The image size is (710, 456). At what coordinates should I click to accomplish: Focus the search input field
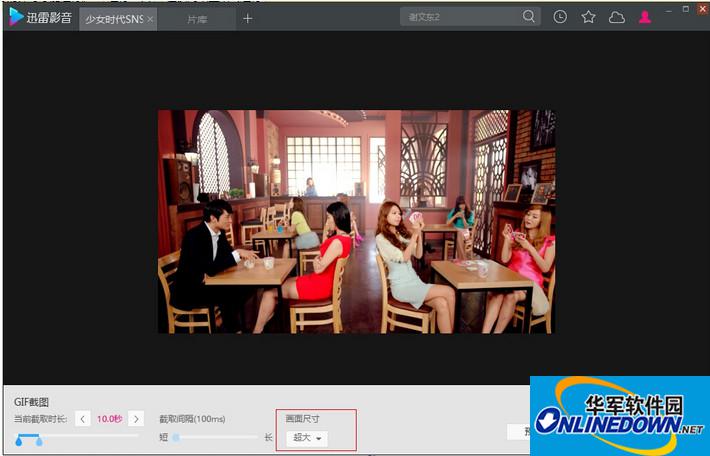pos(460,17)
